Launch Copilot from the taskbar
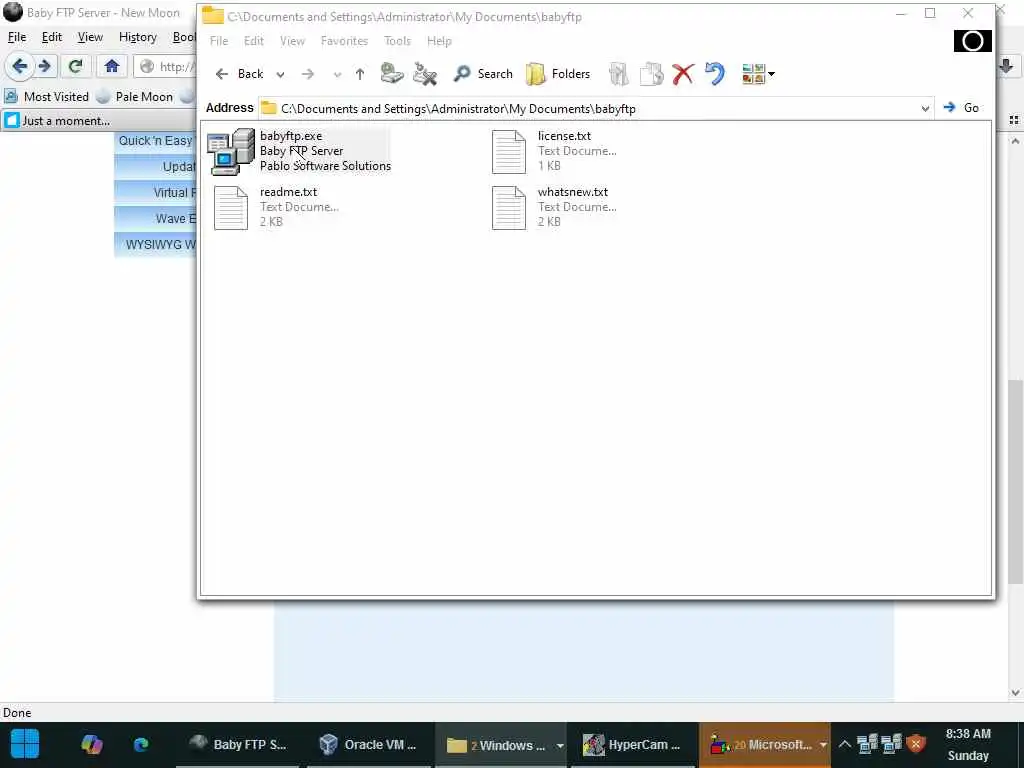Viewport: 1024px width, 768px height. 91,744
